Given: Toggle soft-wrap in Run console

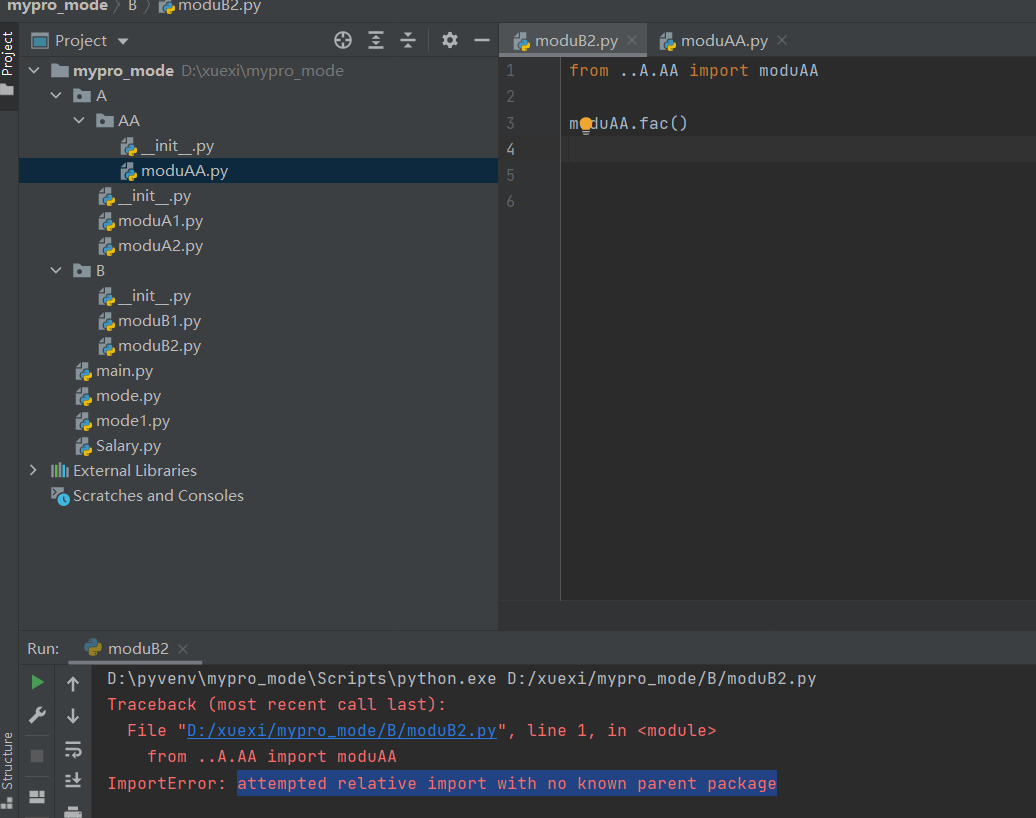Looking at the screenshot, I should 73,749.
